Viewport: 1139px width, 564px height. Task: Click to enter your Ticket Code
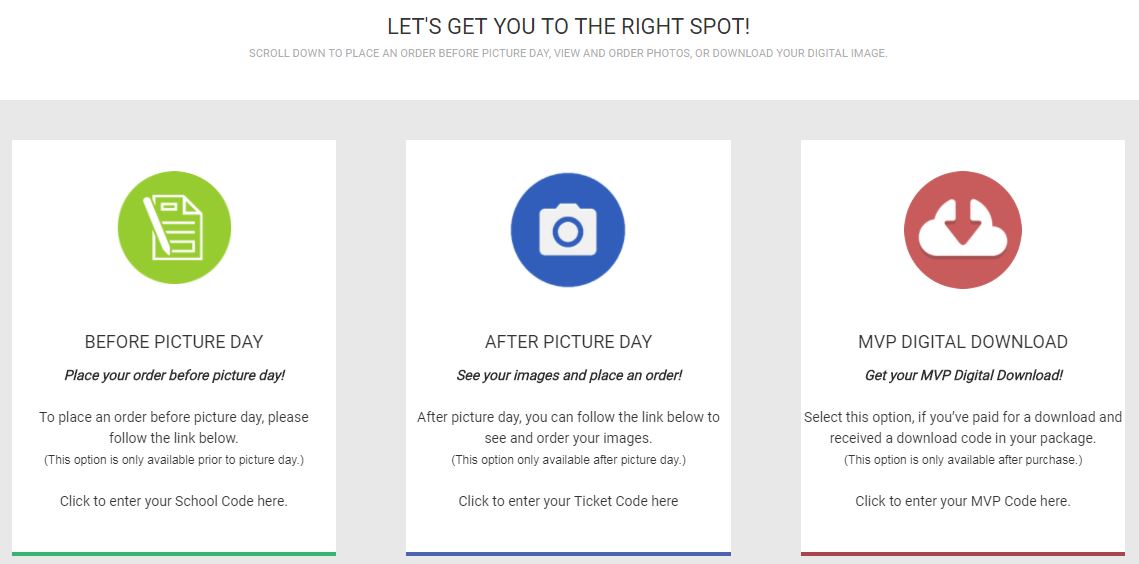[568, 501]
